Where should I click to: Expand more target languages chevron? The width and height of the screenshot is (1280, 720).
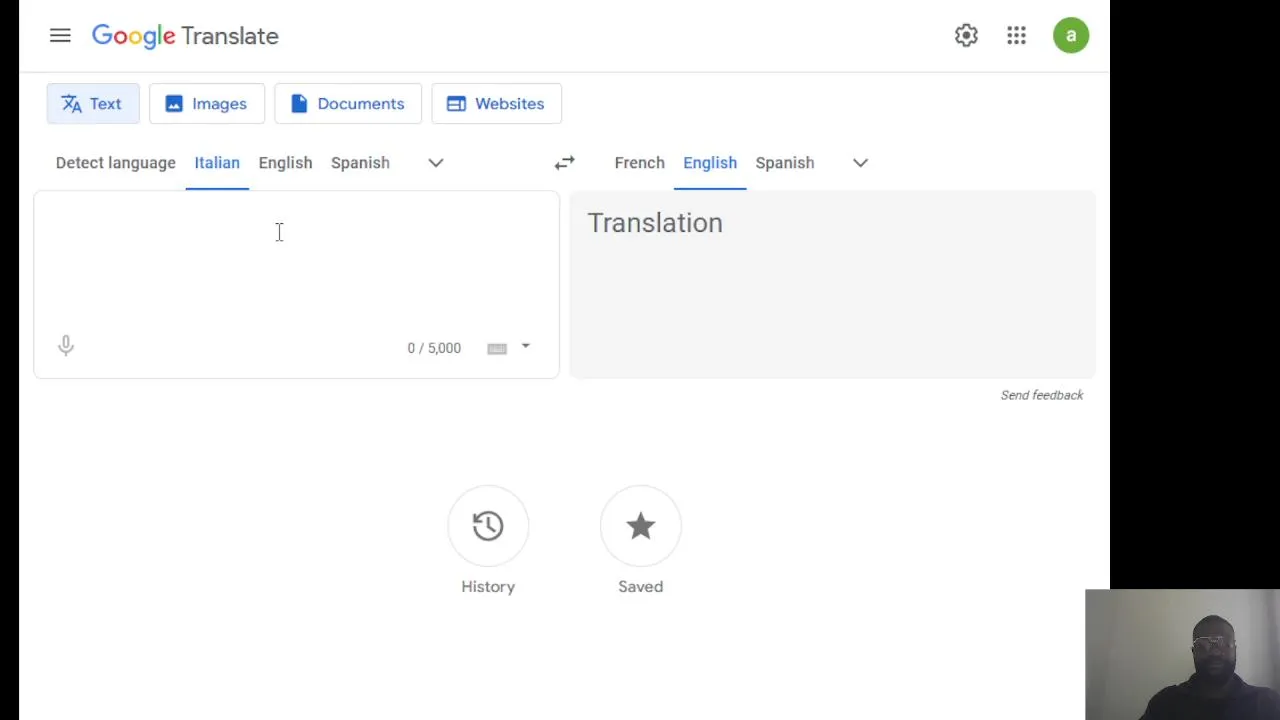860,163
